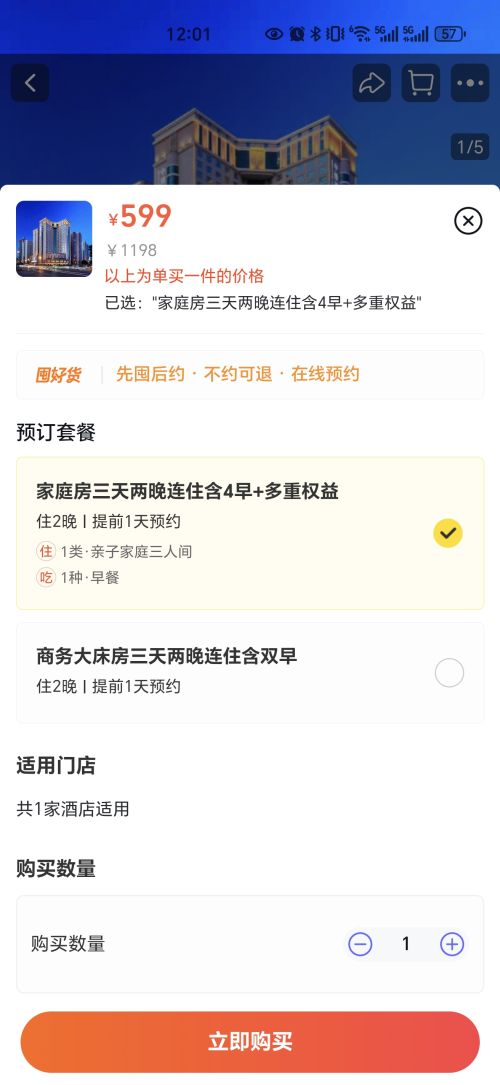Close the package selection sheet
This screenshot has height=1085, width=500.
pos(468,221)
